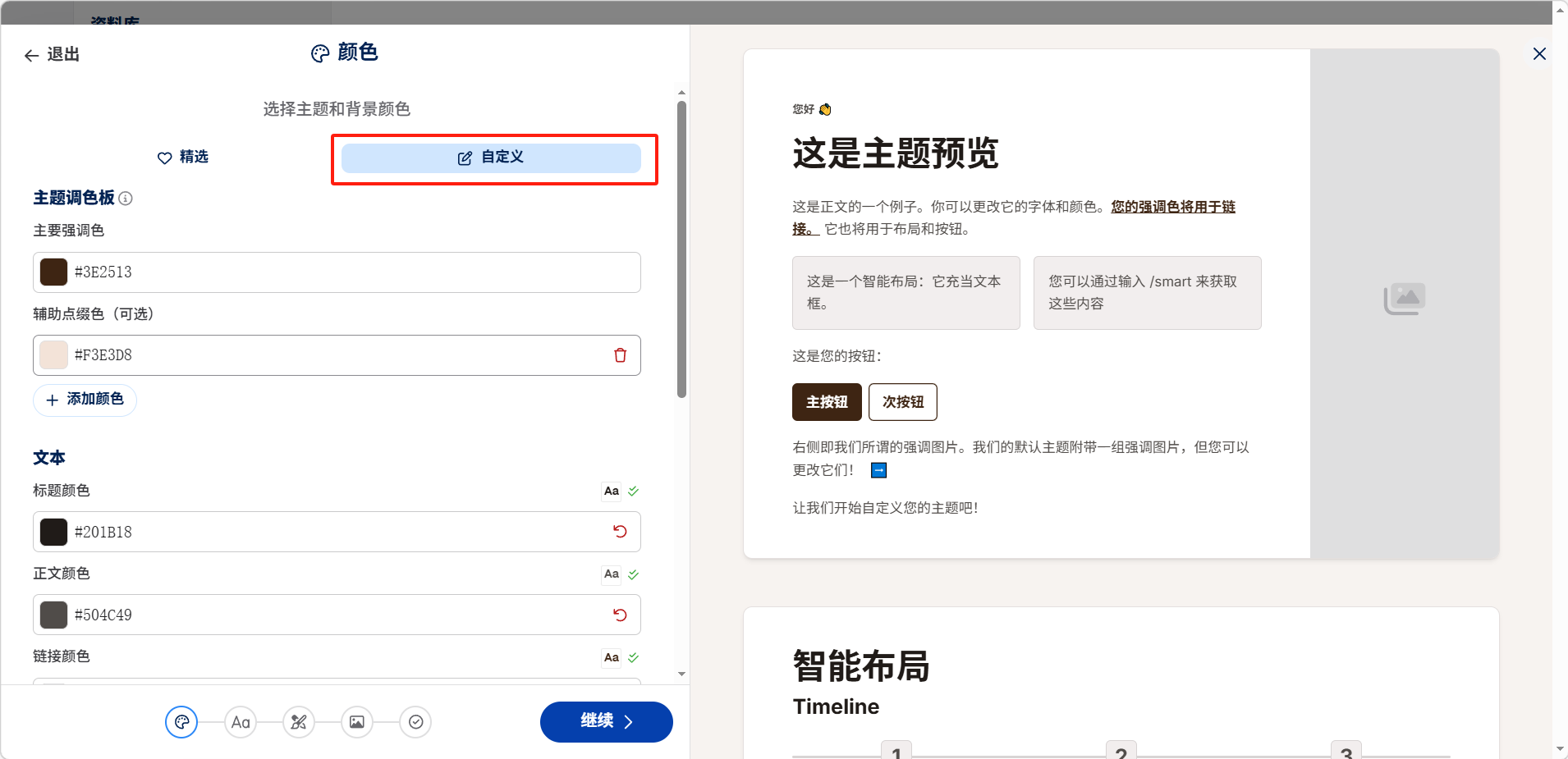Open the design tools step icon
The height and width of the screenshot is (759, 1568).
299,722
